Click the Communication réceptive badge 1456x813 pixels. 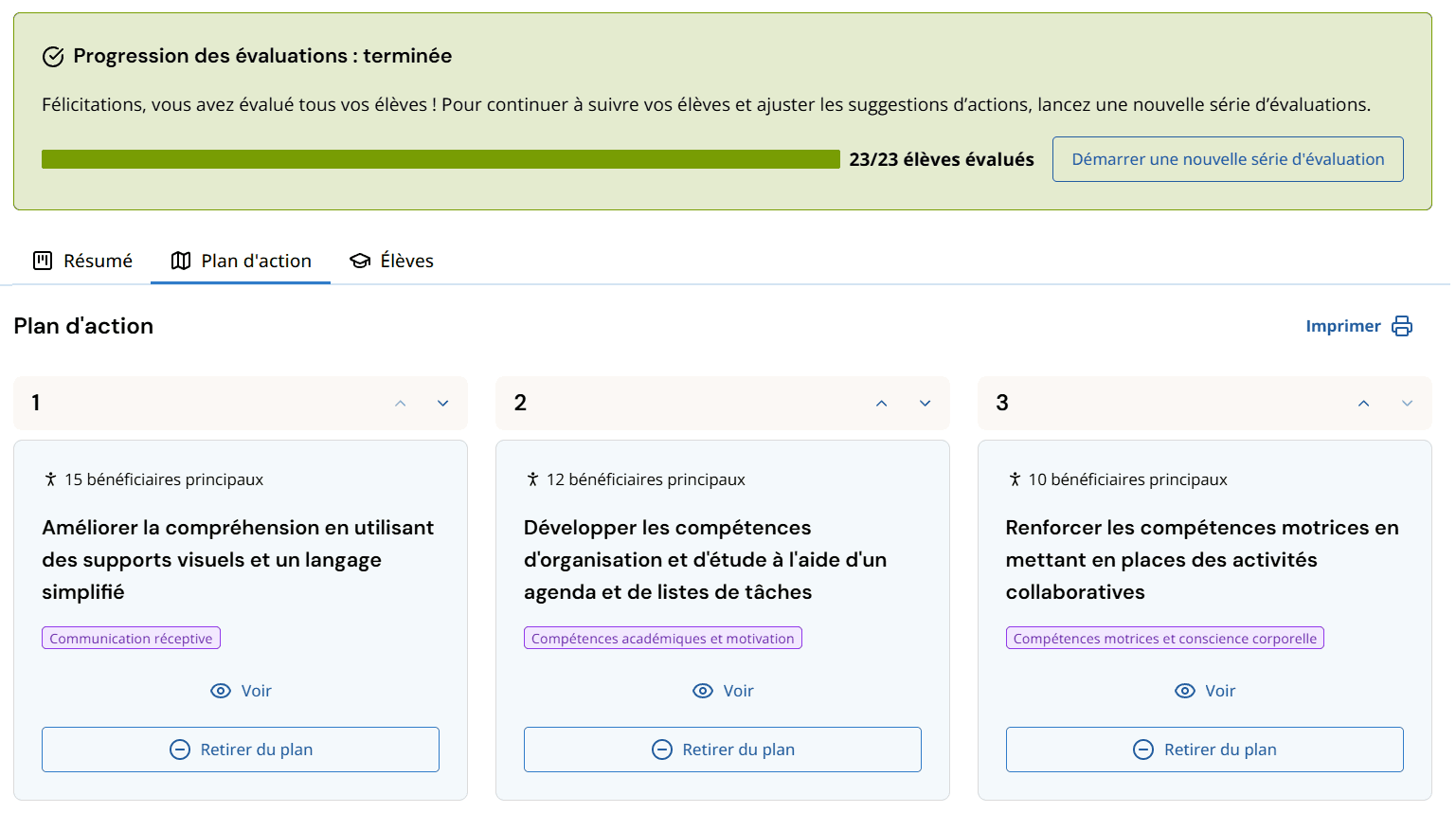tap(131, 638)
